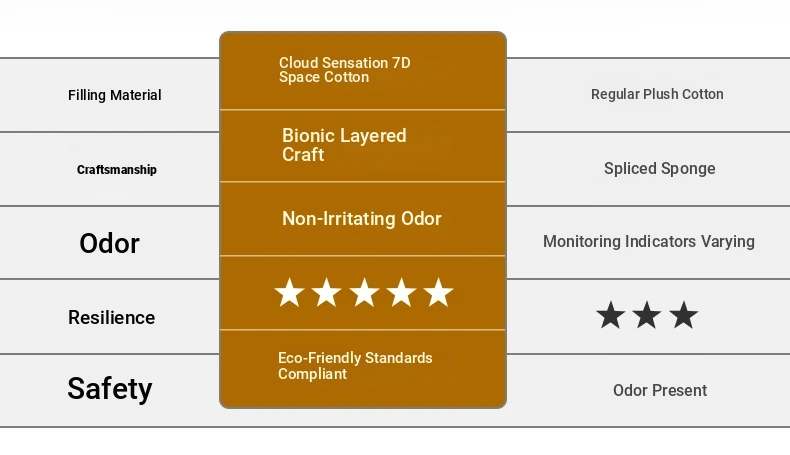Select the middle dark star rating
790x455 pixels.
[647, 315]
